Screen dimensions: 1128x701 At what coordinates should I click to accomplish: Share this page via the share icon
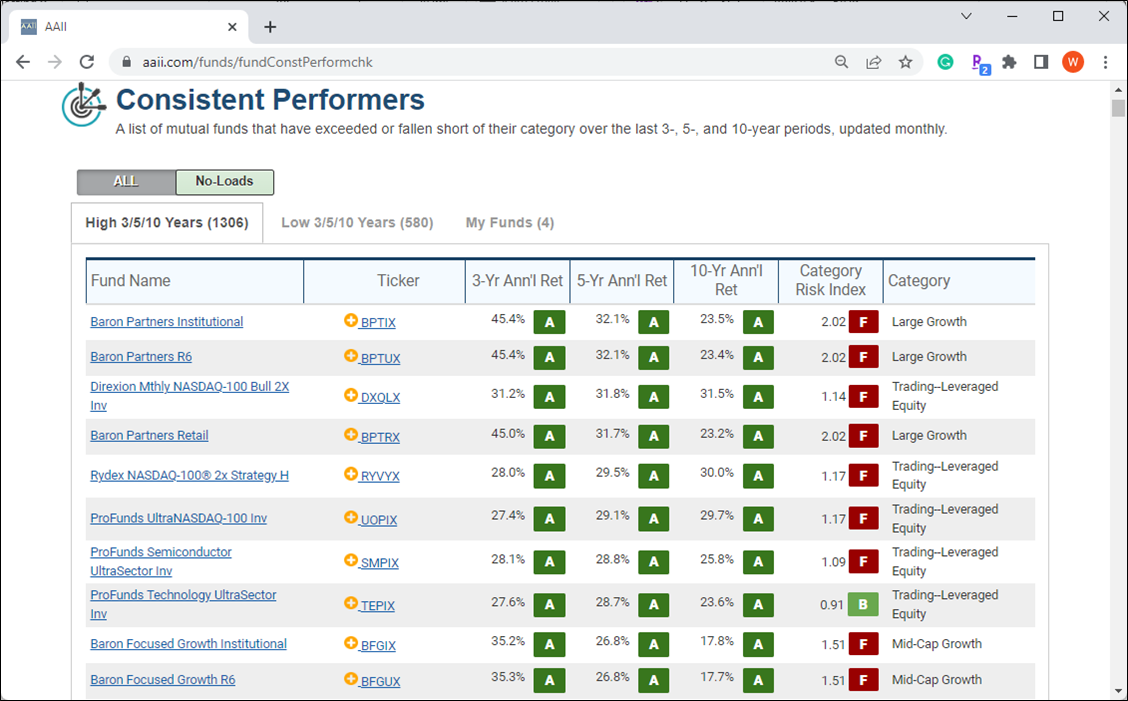(x=873, y=62)
